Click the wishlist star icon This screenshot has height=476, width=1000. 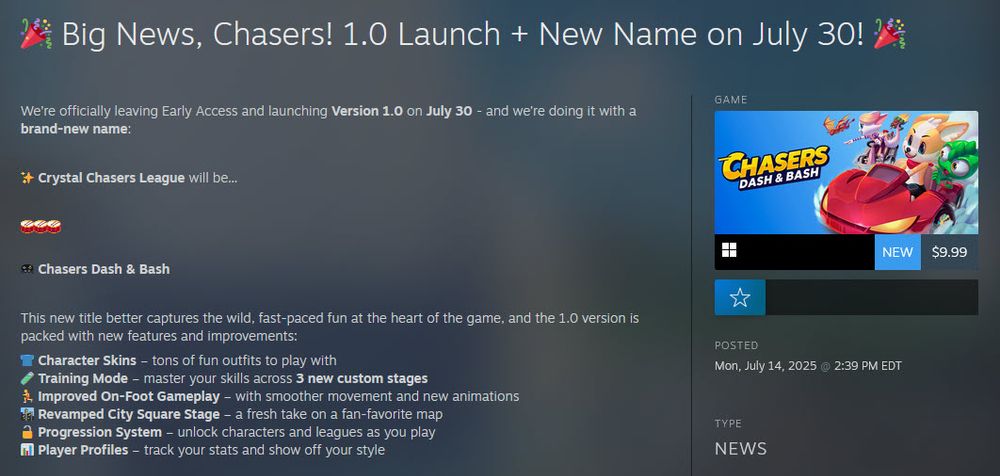pyautogui.click(x=739, y=297)
